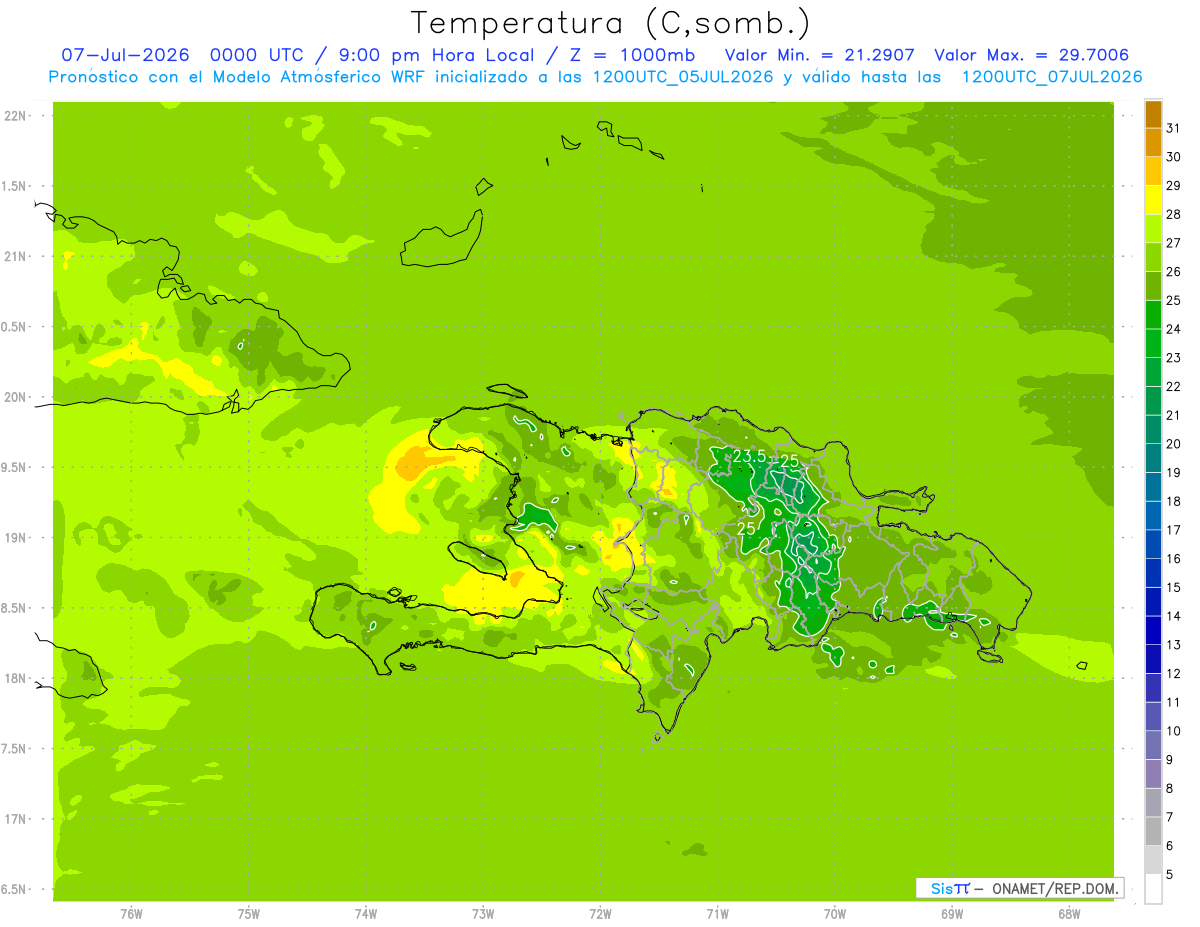Click the "23.5" contour label on map

tap(750, 456)
